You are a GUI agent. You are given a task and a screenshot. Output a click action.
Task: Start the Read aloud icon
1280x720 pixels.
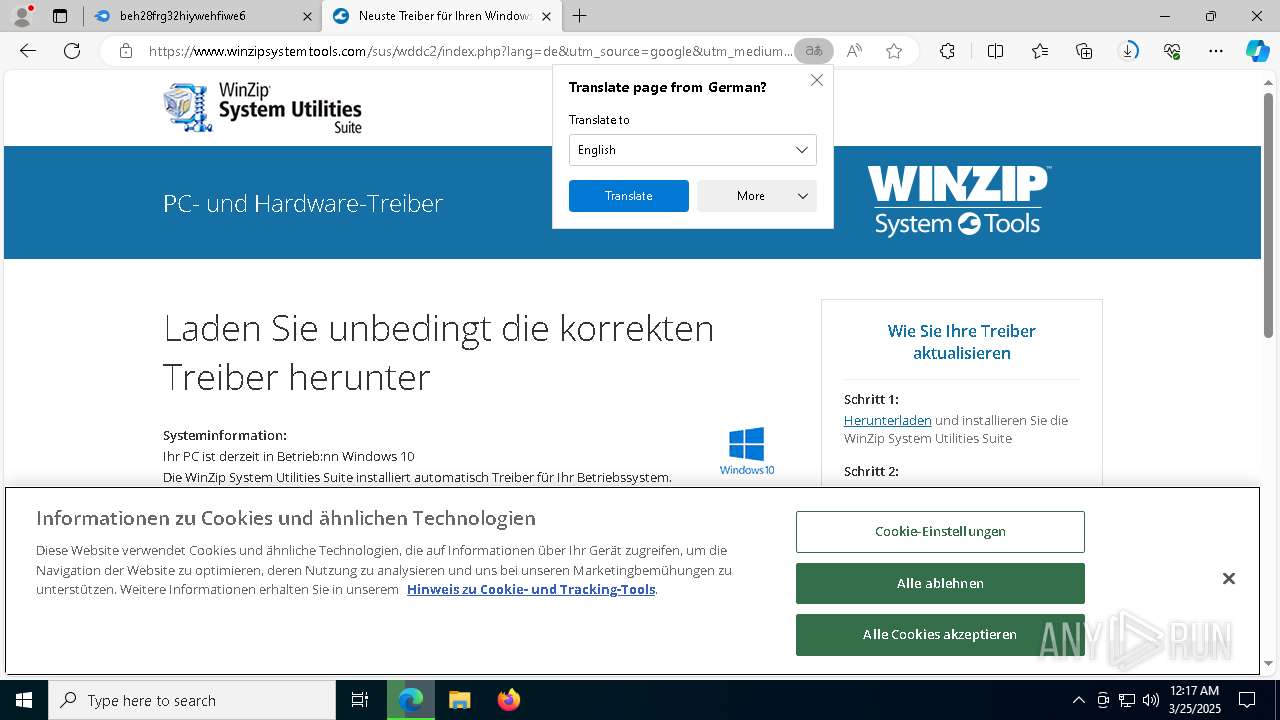coord(854,51)
